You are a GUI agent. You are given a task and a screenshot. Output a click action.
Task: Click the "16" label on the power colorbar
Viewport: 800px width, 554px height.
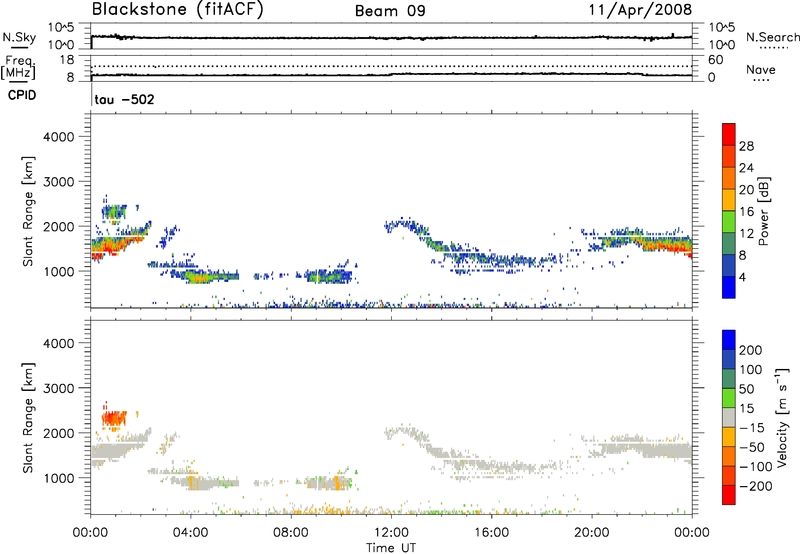tap(746, 212)
